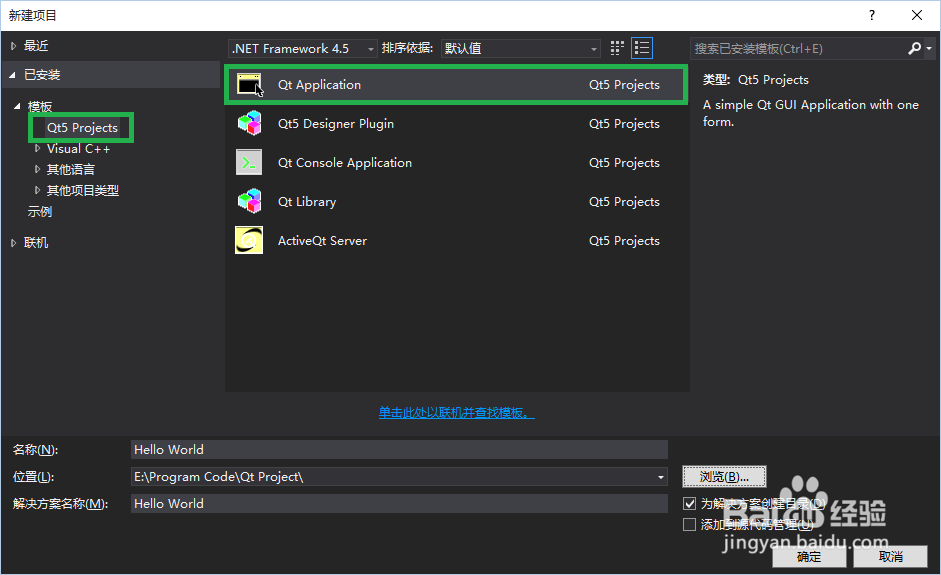Viewport: 941px width, 575px height.
Task: Open the search options dropdown arrow
Action: coord(929,48)
